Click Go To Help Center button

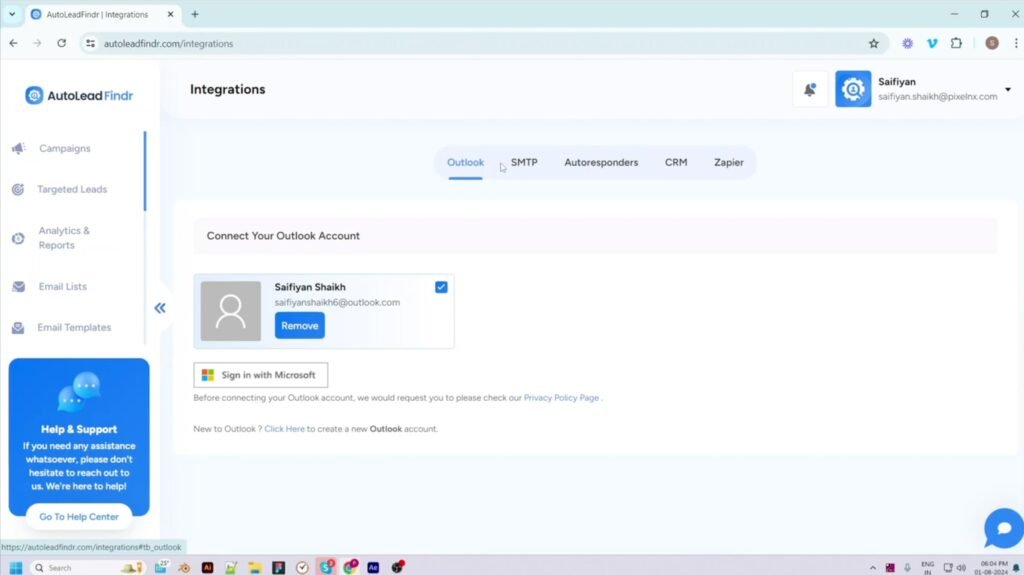[79, 516]
